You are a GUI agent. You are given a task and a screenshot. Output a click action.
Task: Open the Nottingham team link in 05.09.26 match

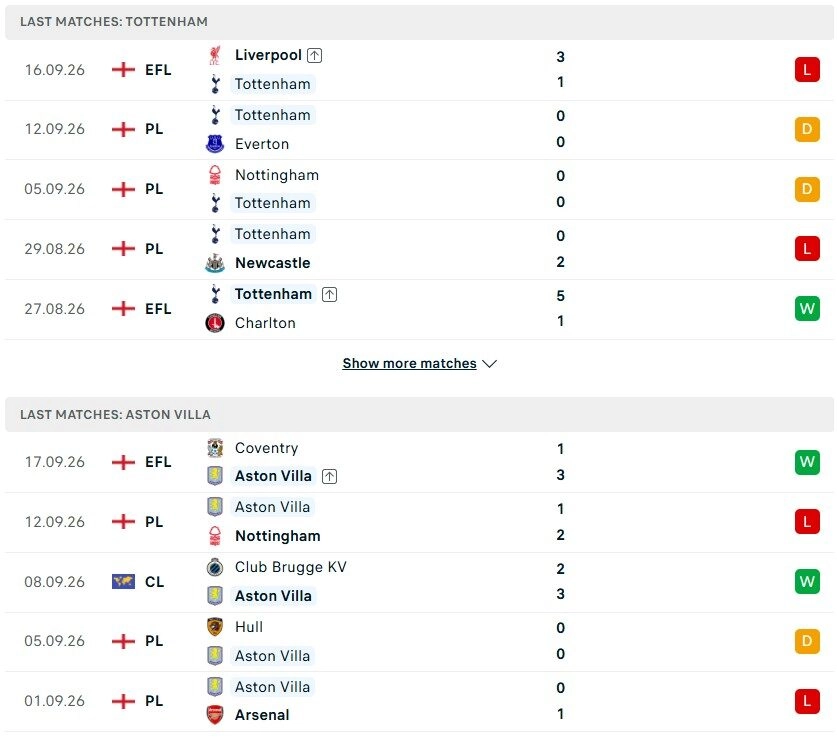click(277, 175)
